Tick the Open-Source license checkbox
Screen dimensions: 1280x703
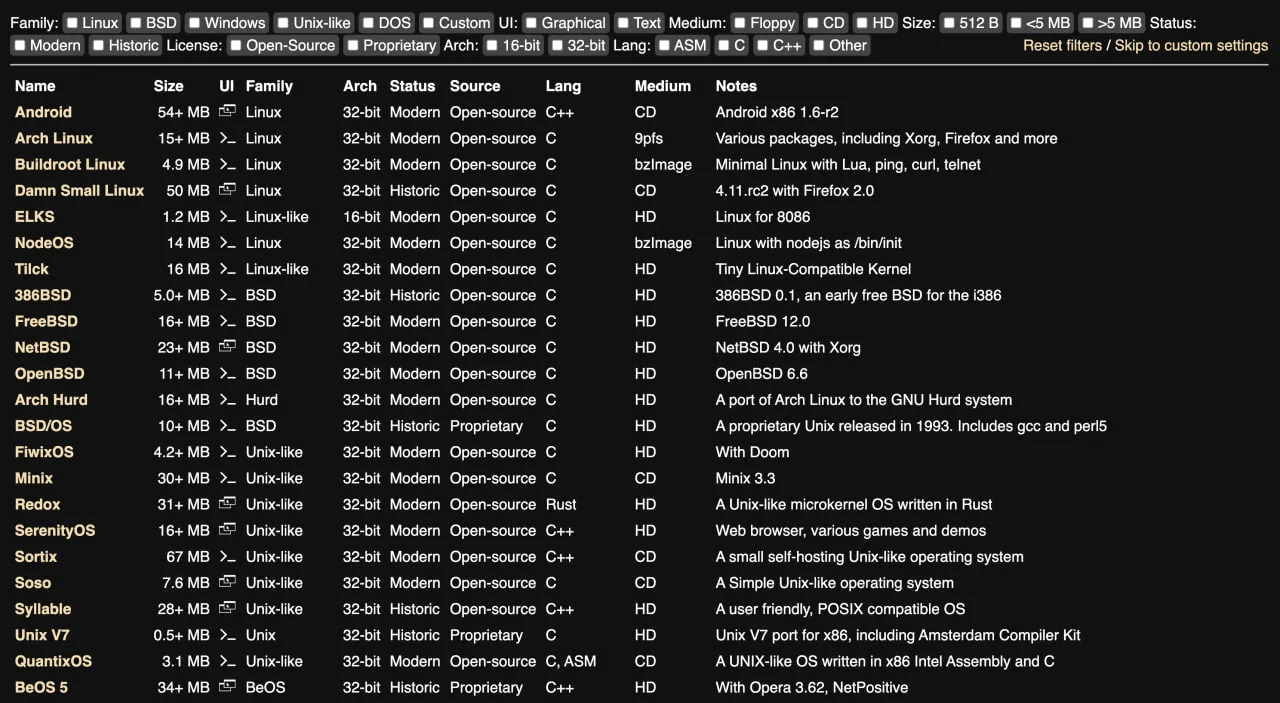[x=235, y=45]
